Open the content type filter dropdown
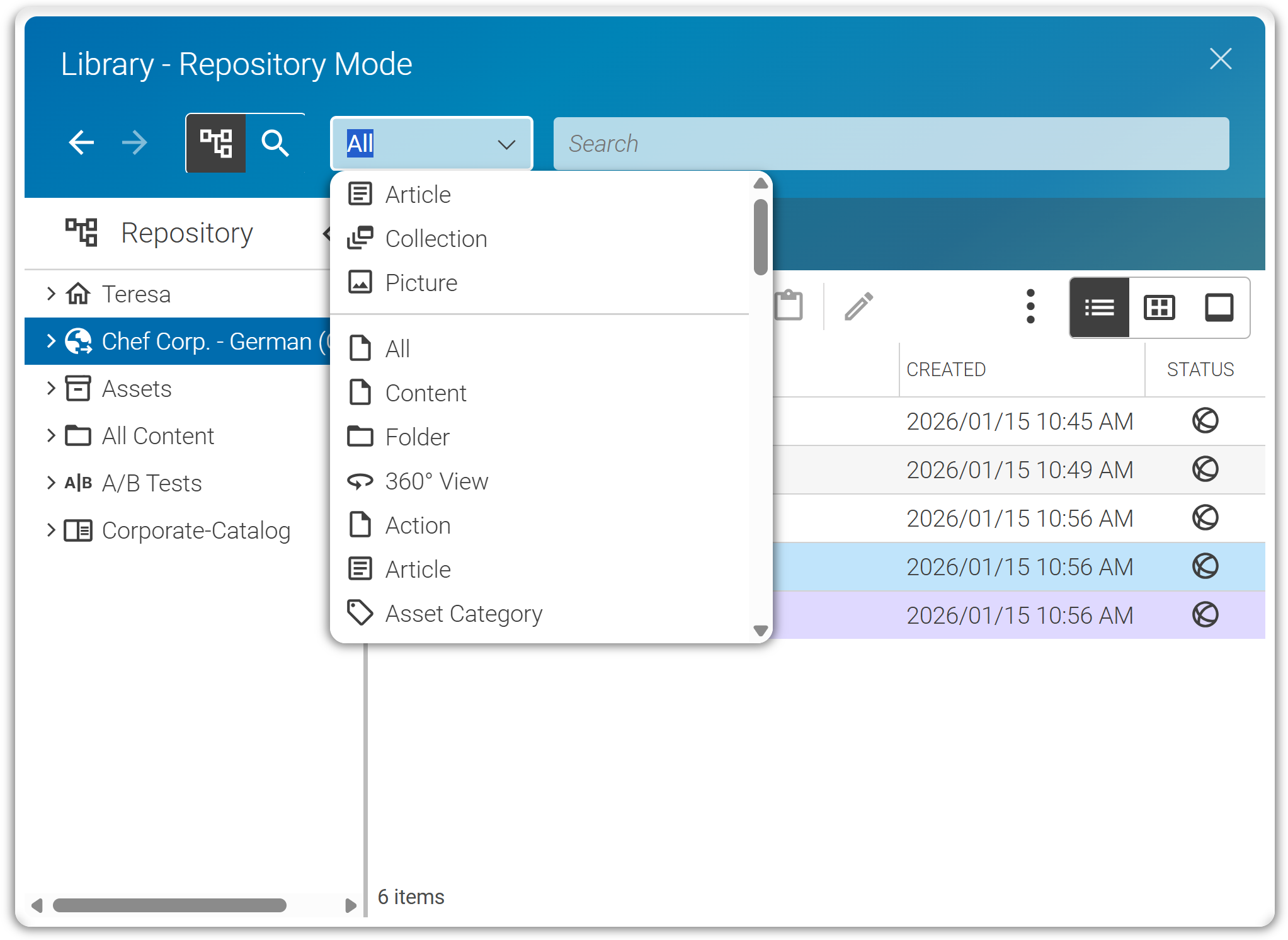Image resolution: width=1288 pixels, height=940 pixels. pyautogui.click(x=506, y=144)
